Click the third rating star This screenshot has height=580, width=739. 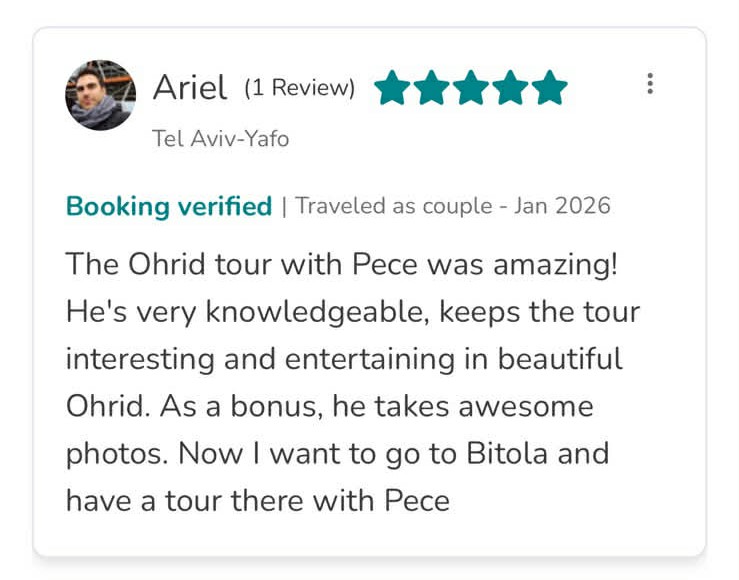[x=471, y=88]
